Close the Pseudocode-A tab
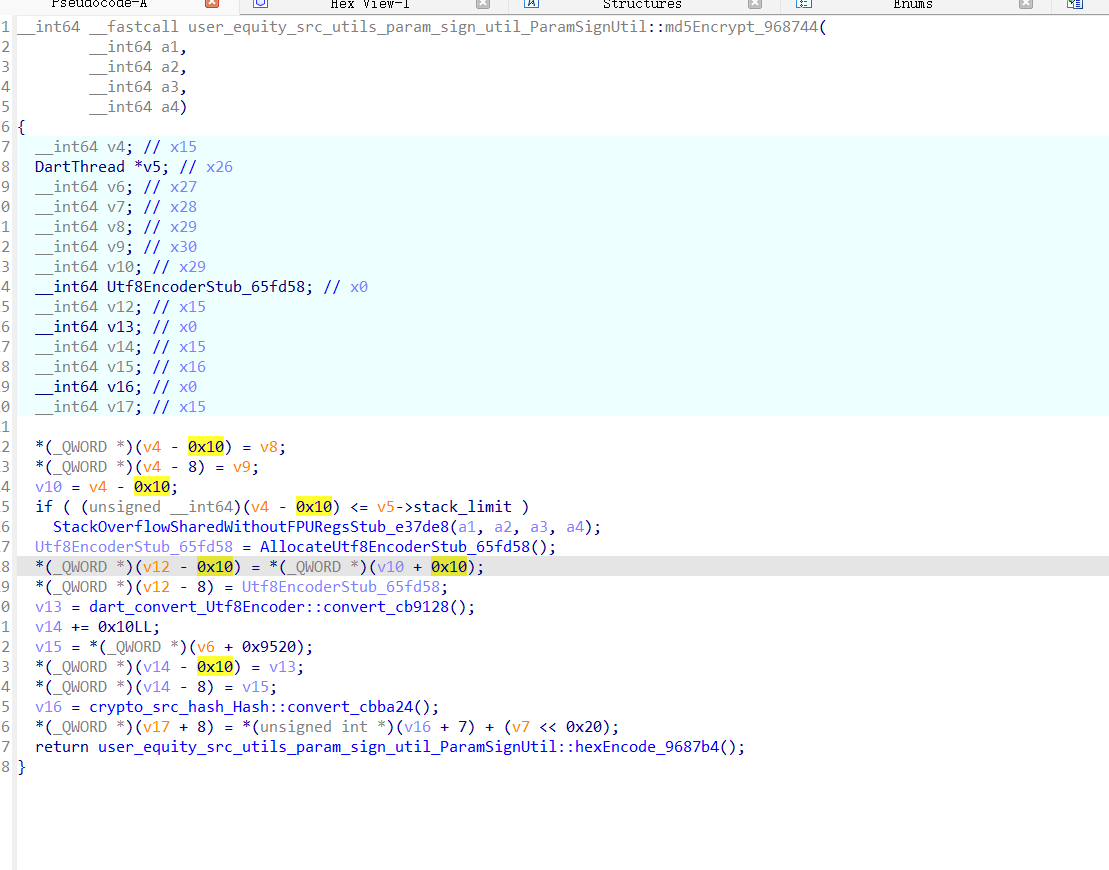The image size is (1109, 870). pyautogui.click(x=211, y=5)
